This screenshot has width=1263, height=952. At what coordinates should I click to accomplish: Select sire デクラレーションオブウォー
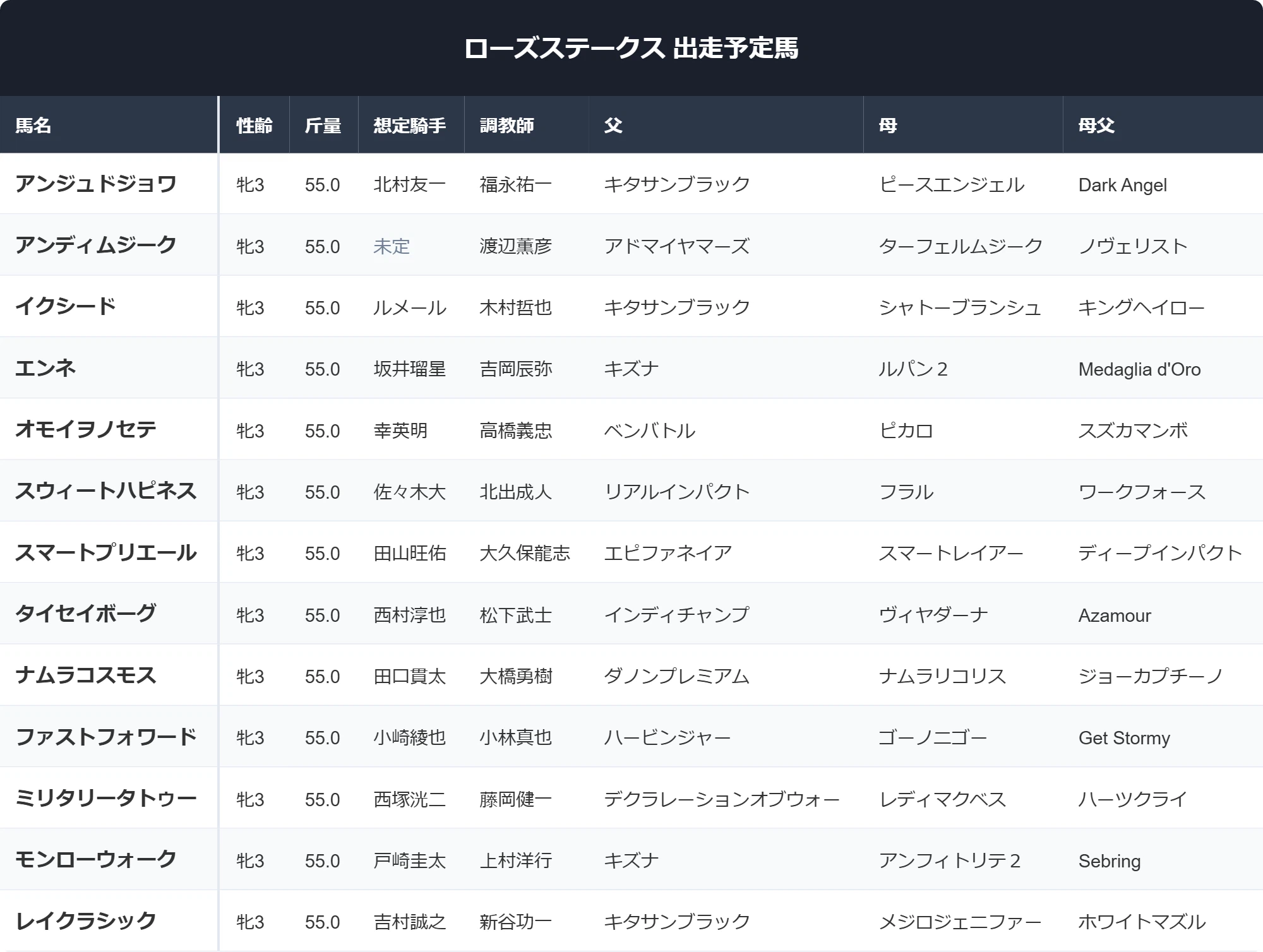(x=722, y=799)
